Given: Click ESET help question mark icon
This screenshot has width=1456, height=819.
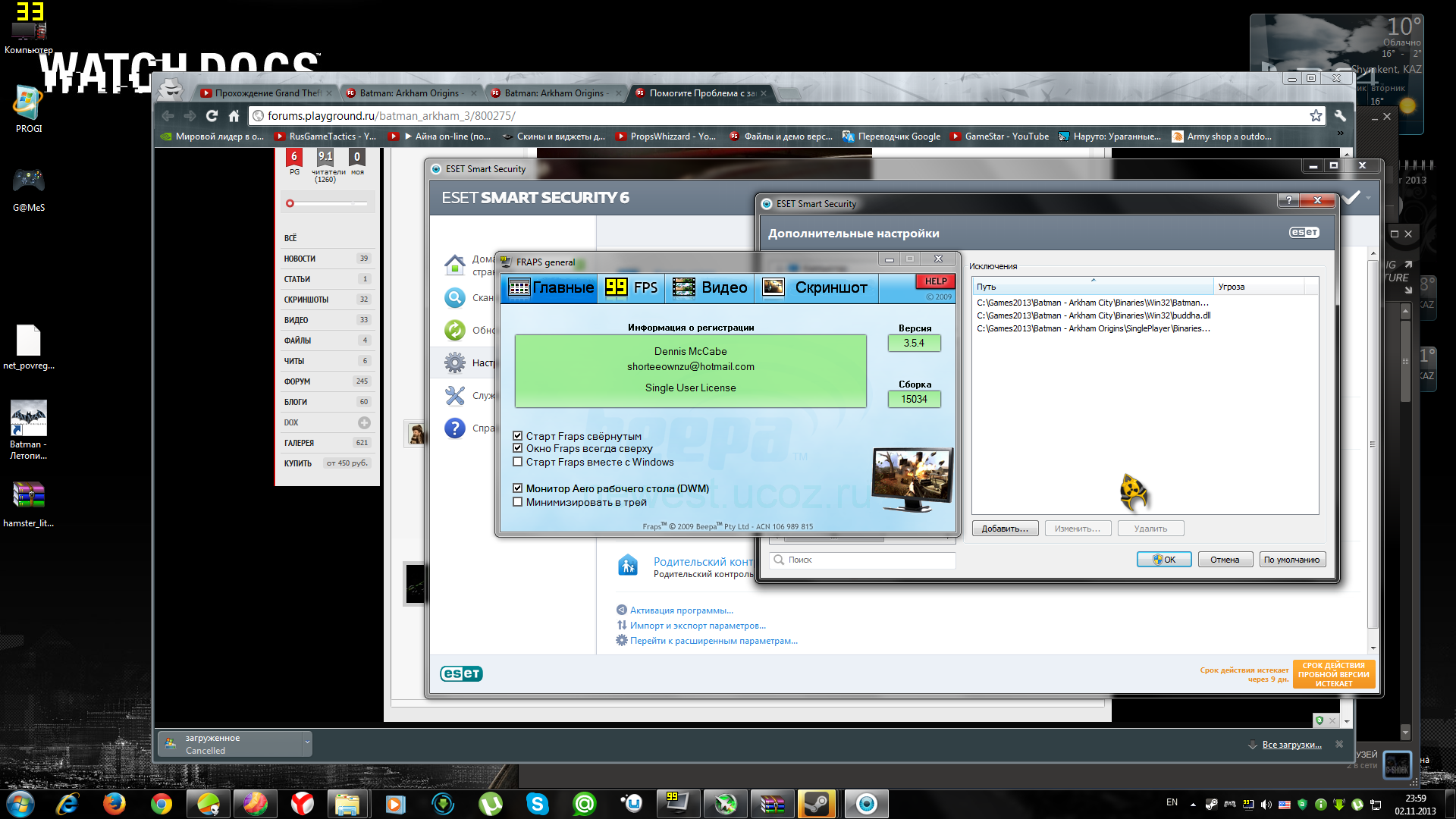Looking at the screenshot, I should click(455, 428).
